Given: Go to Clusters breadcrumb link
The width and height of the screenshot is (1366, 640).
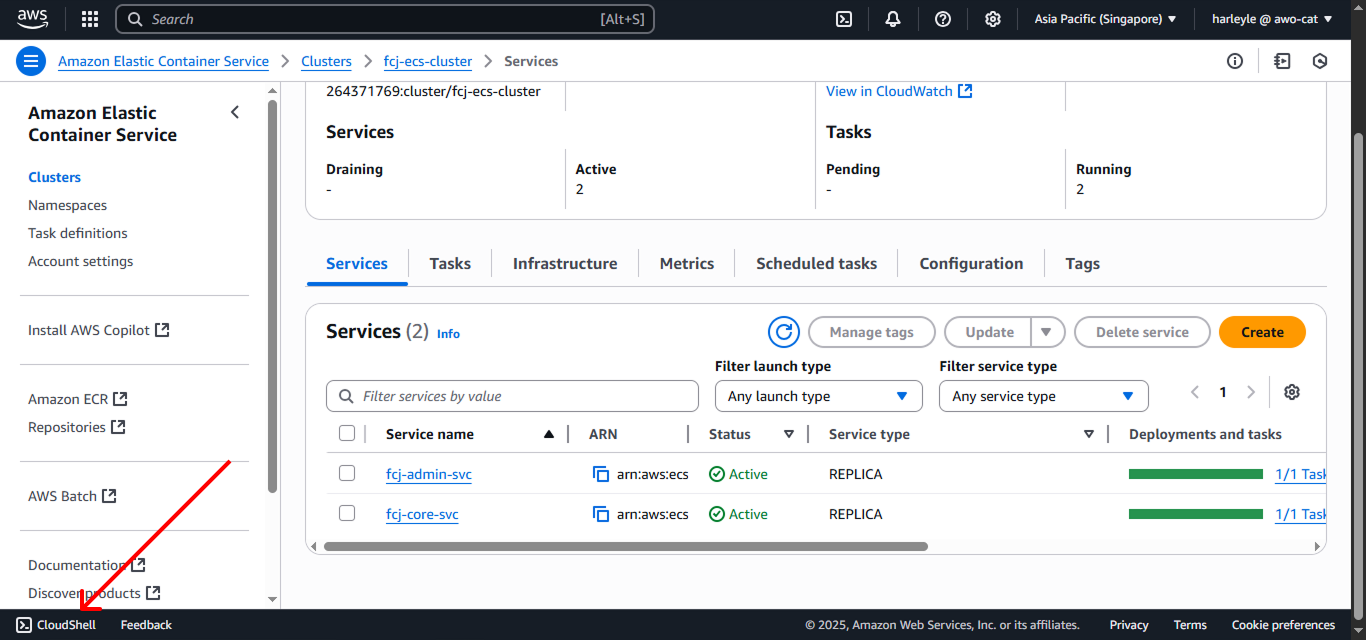Looking at the screenshot, I should 326,61.
